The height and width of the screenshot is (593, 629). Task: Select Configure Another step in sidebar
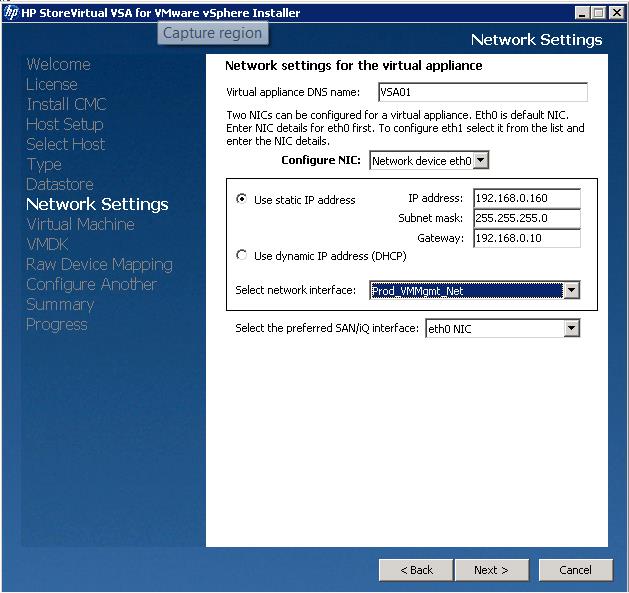[92, 284]
